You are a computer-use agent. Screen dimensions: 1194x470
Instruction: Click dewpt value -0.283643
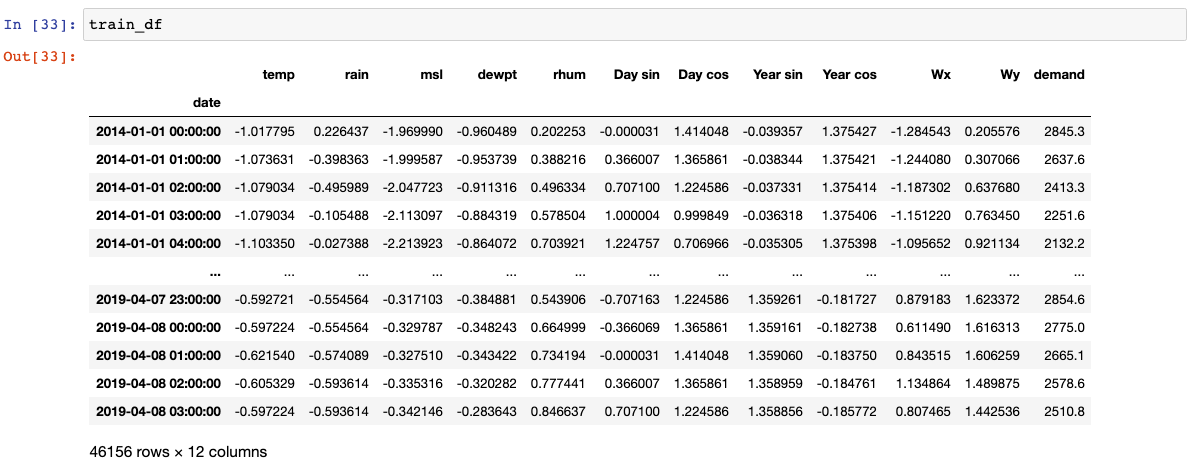tap(487, 411)
